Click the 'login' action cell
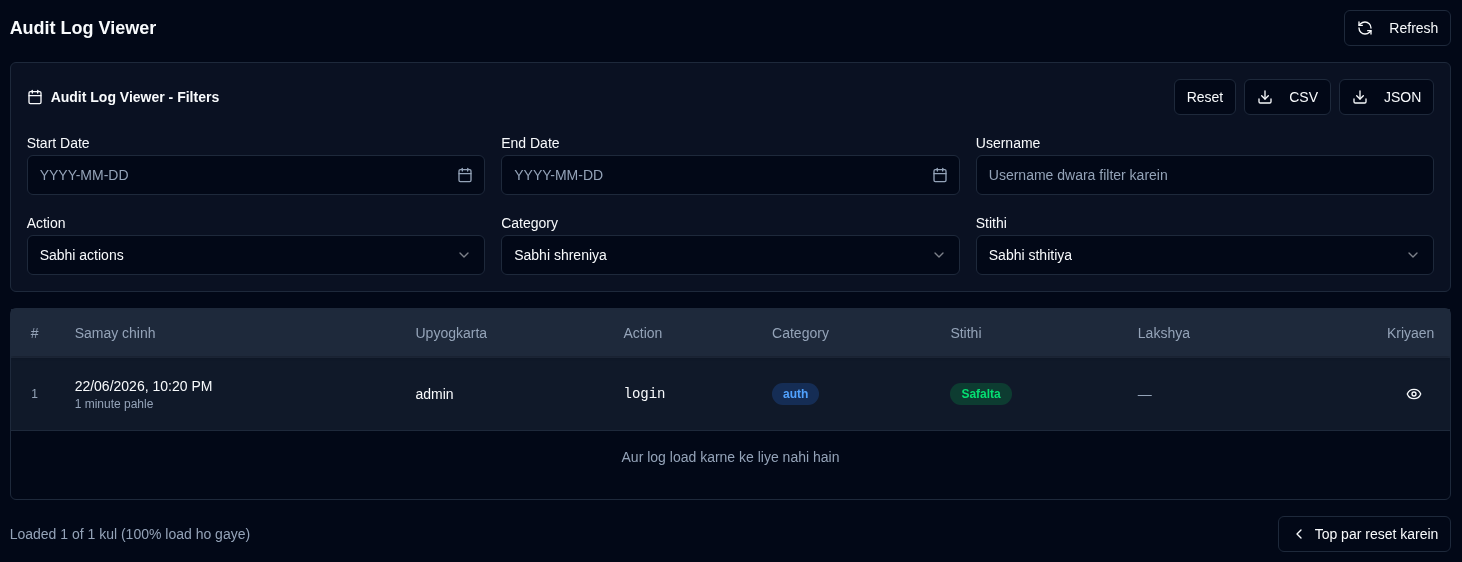This screenshot has height=562, width=1462. [x=644, y=394]
